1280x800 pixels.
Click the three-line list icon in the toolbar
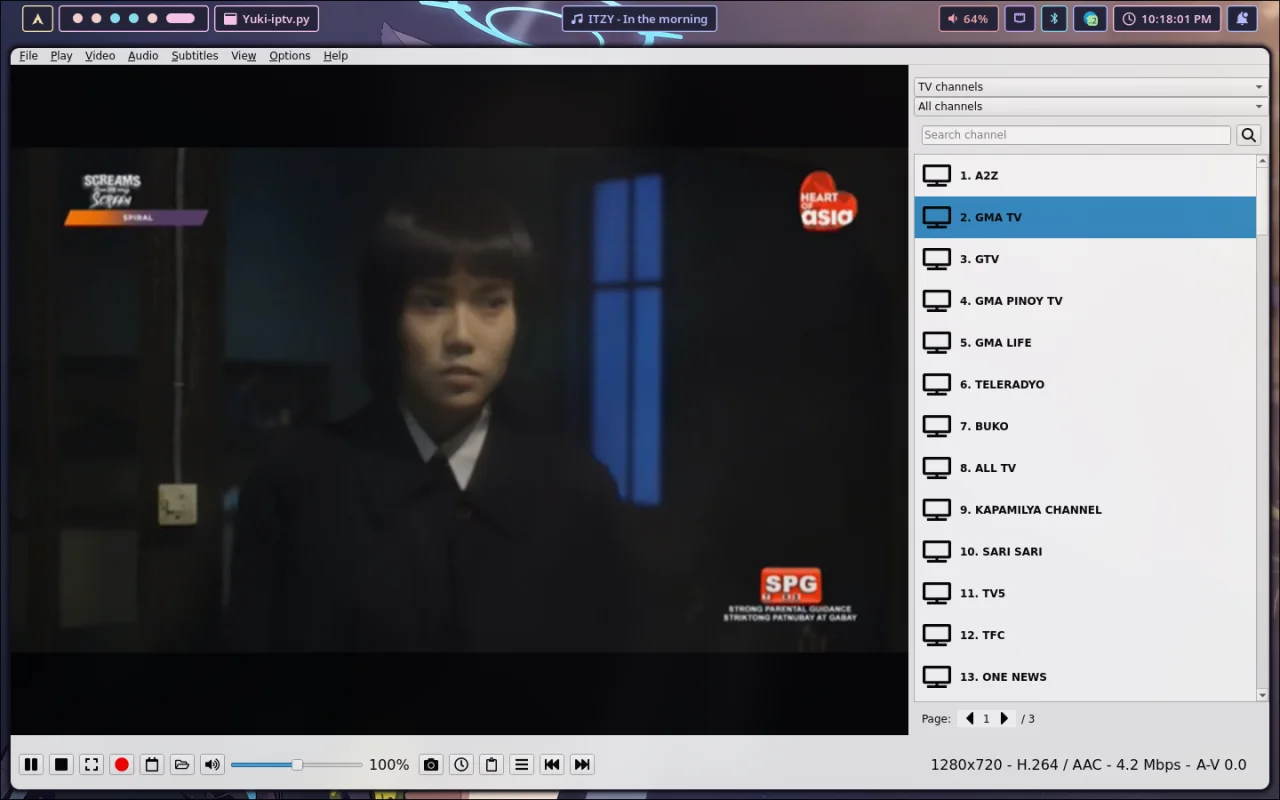click(x=521, y=765)
